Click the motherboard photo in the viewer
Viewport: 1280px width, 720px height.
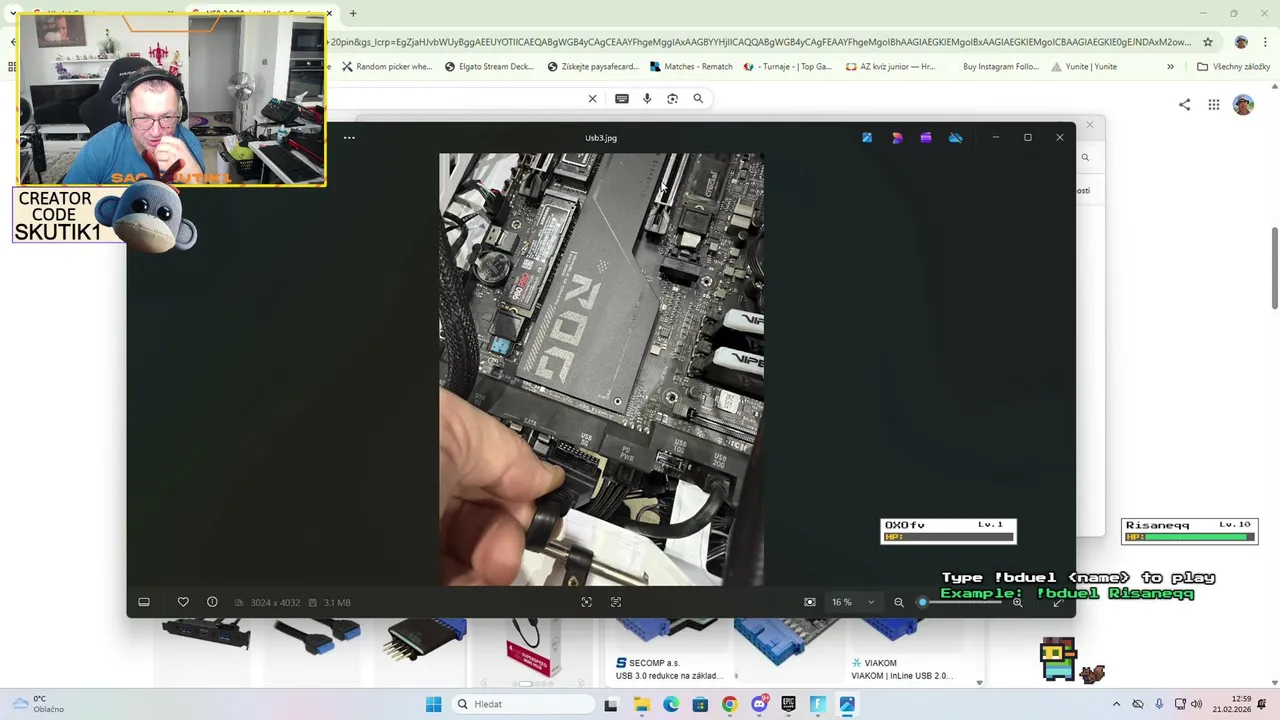tap(601, 369)
